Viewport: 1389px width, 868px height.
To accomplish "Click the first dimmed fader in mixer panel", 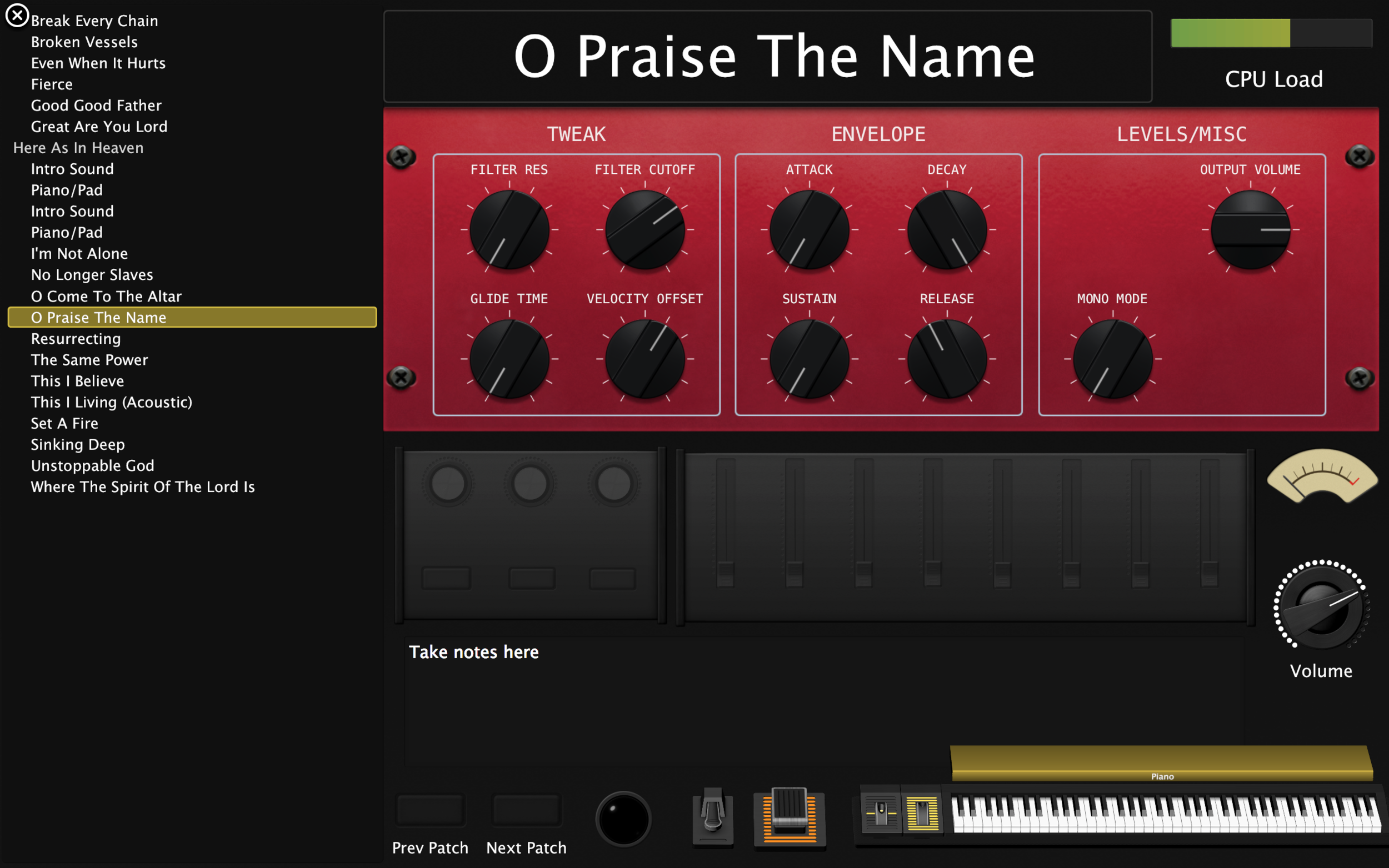I will pyautogui.click(x=725, y=523).
